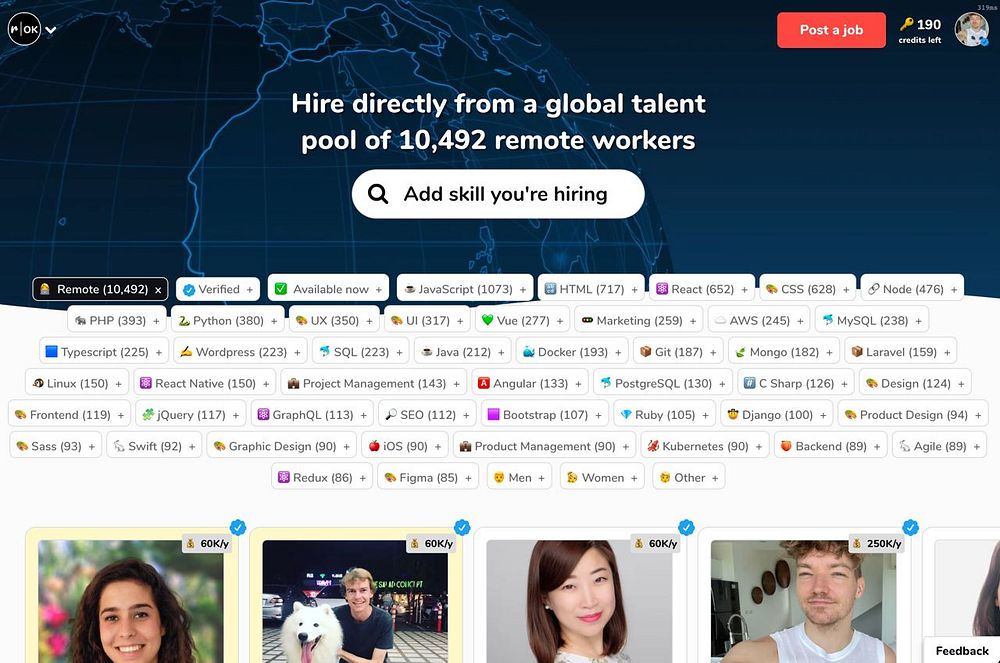
Task: Select the Redux (86) tag
Action: (x=322, y=477)
